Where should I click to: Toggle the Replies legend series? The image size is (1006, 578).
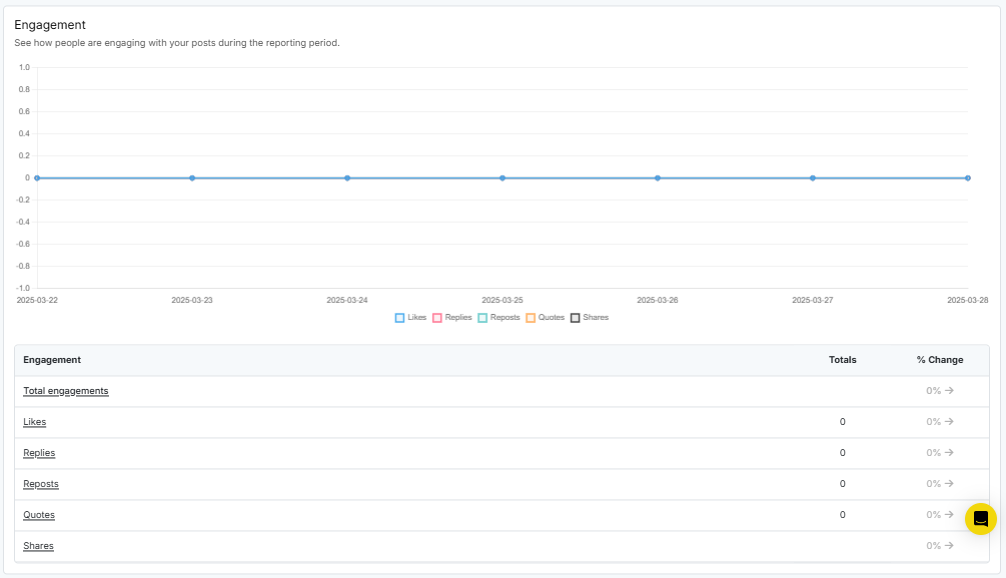point(452,318)
